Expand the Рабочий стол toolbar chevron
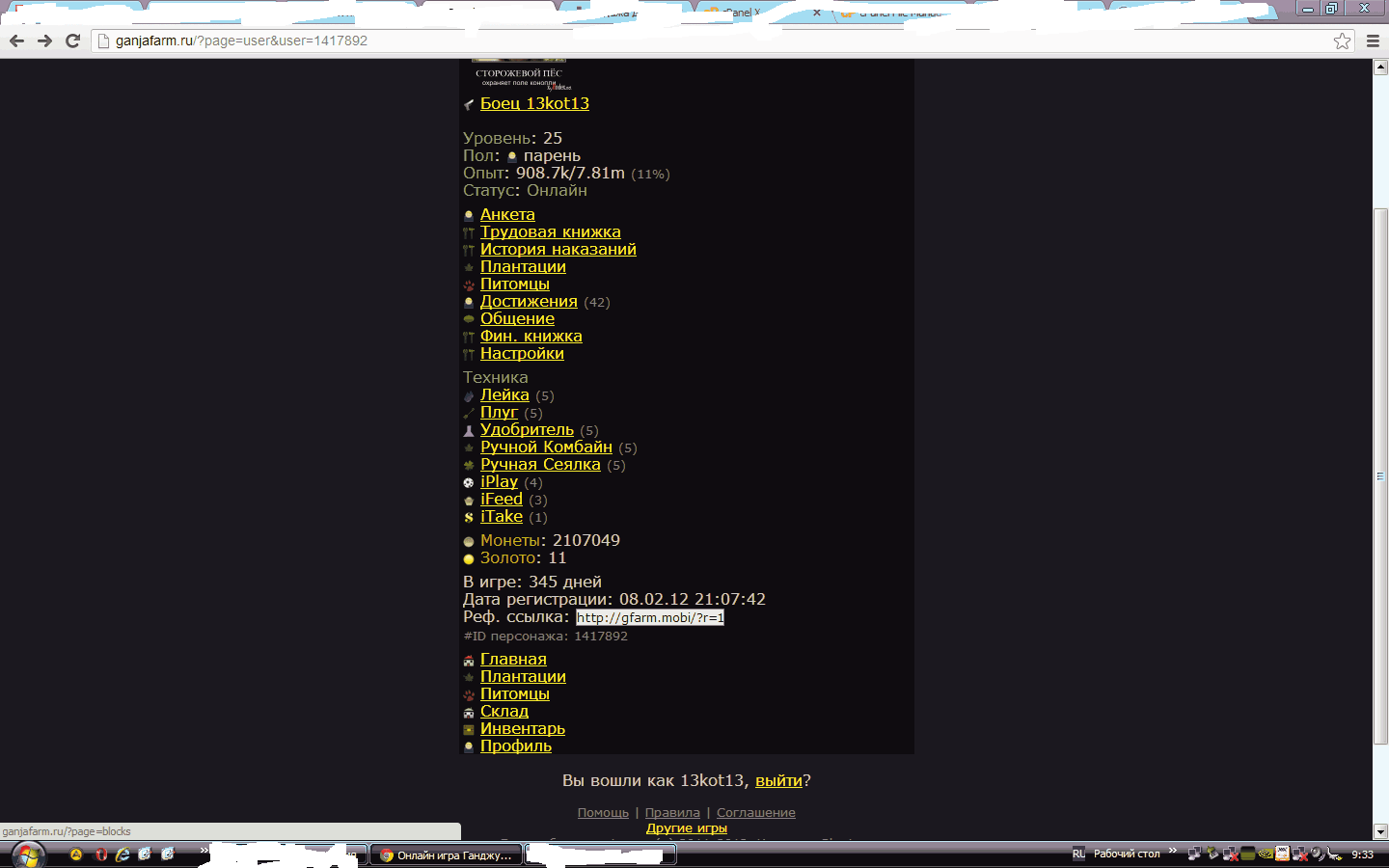This screenshot has width=1389, height=868. tap(1173, 851)
